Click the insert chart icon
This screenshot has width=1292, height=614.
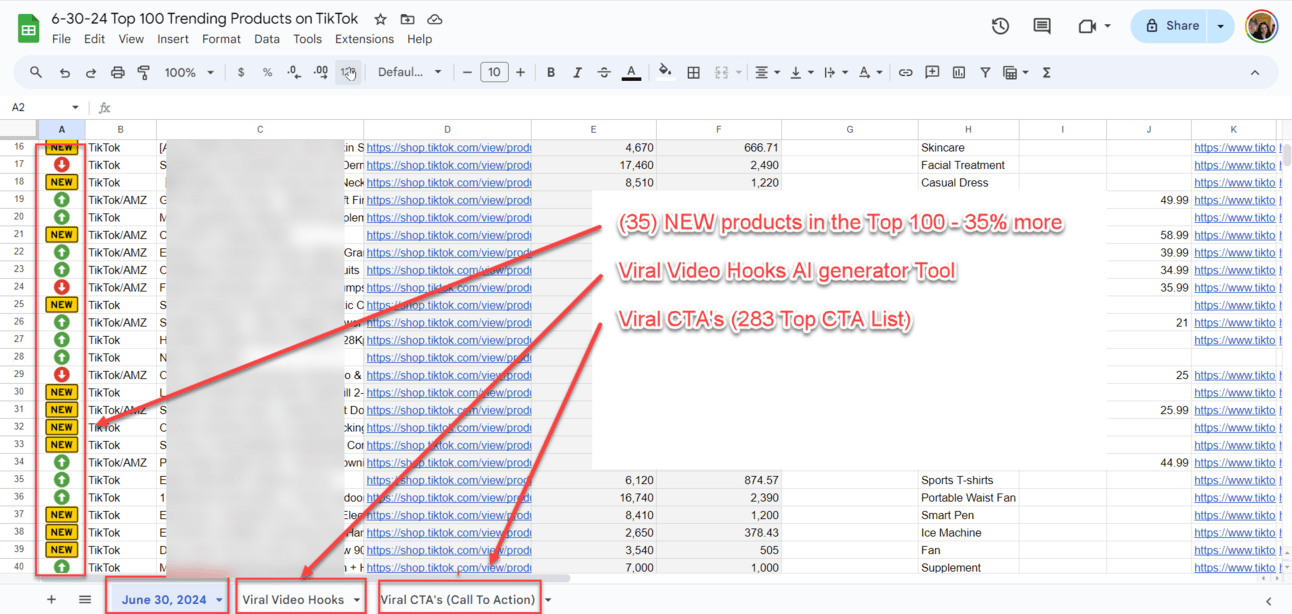coord(959,73)
